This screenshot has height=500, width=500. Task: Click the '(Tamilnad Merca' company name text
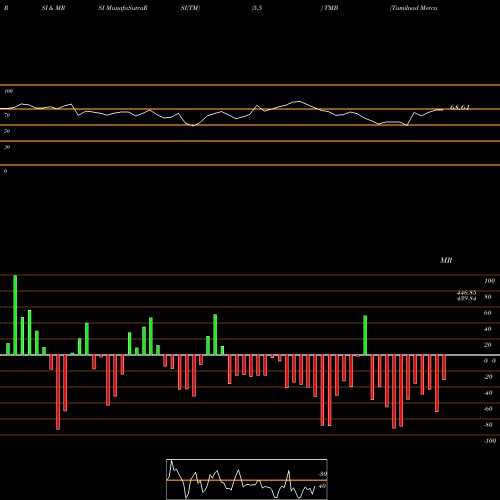coord(413,8)
